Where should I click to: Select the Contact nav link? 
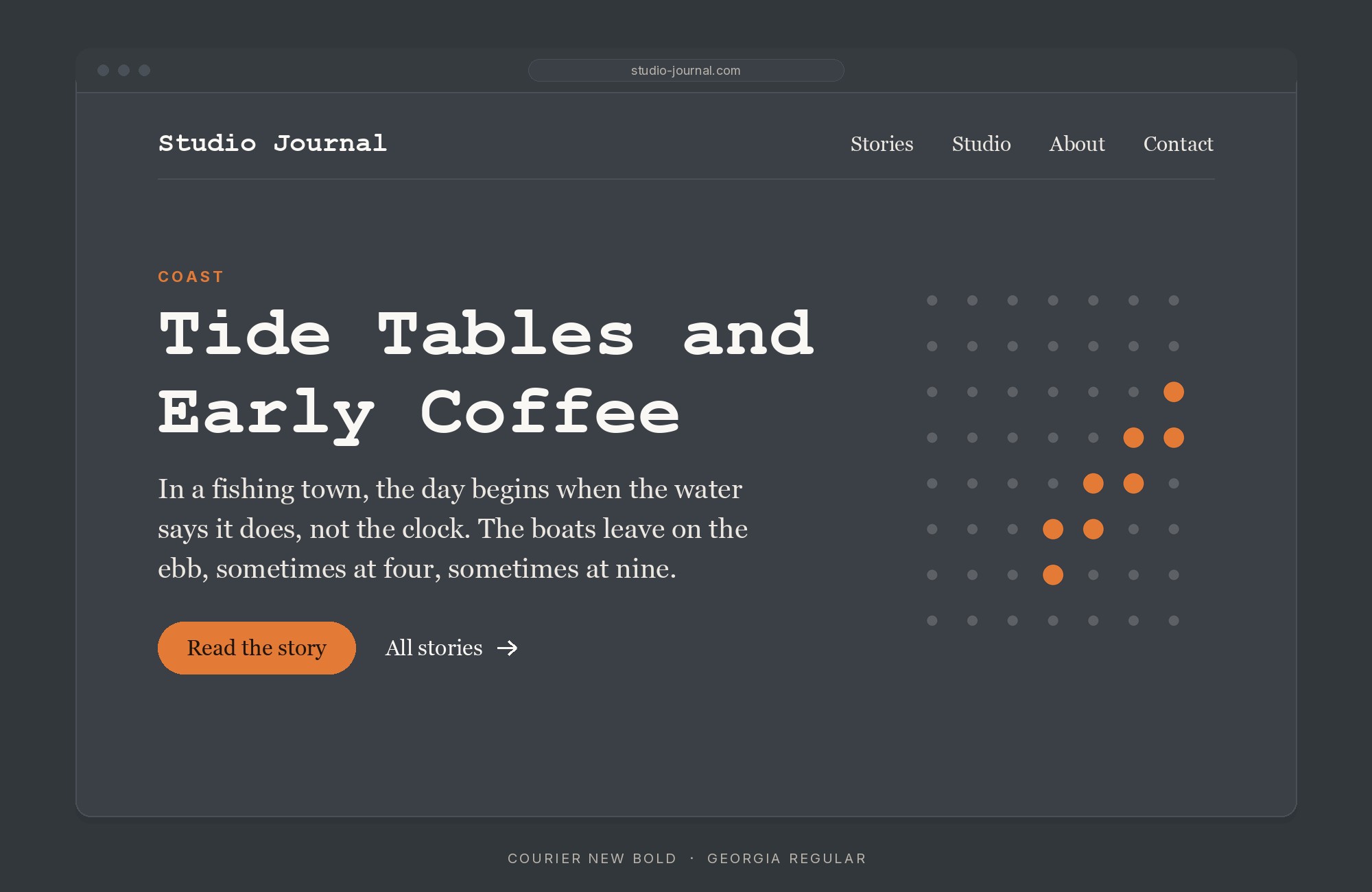[1179, 144]
